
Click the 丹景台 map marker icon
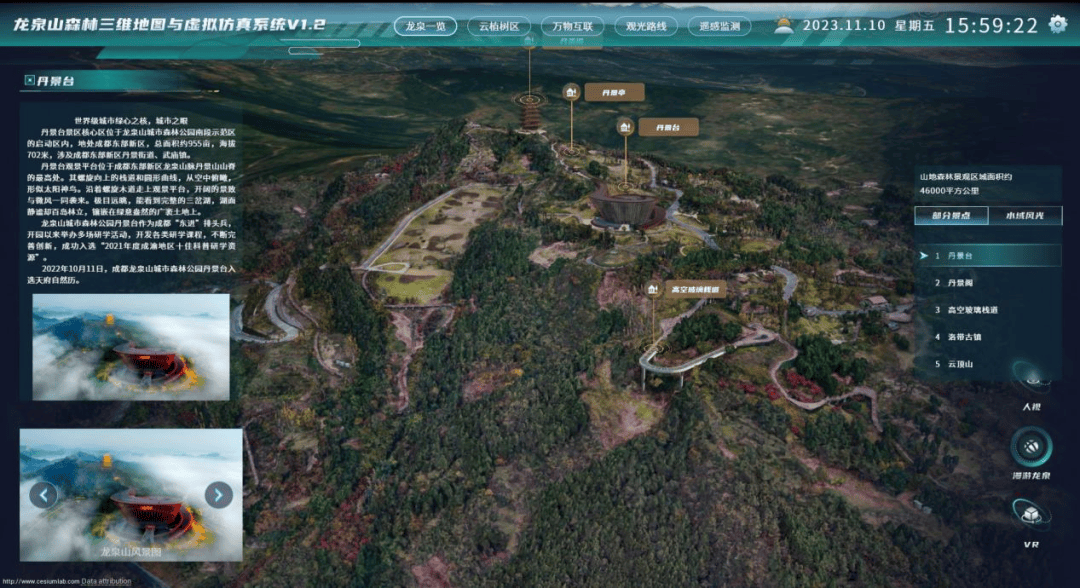(x=625, y=126)
